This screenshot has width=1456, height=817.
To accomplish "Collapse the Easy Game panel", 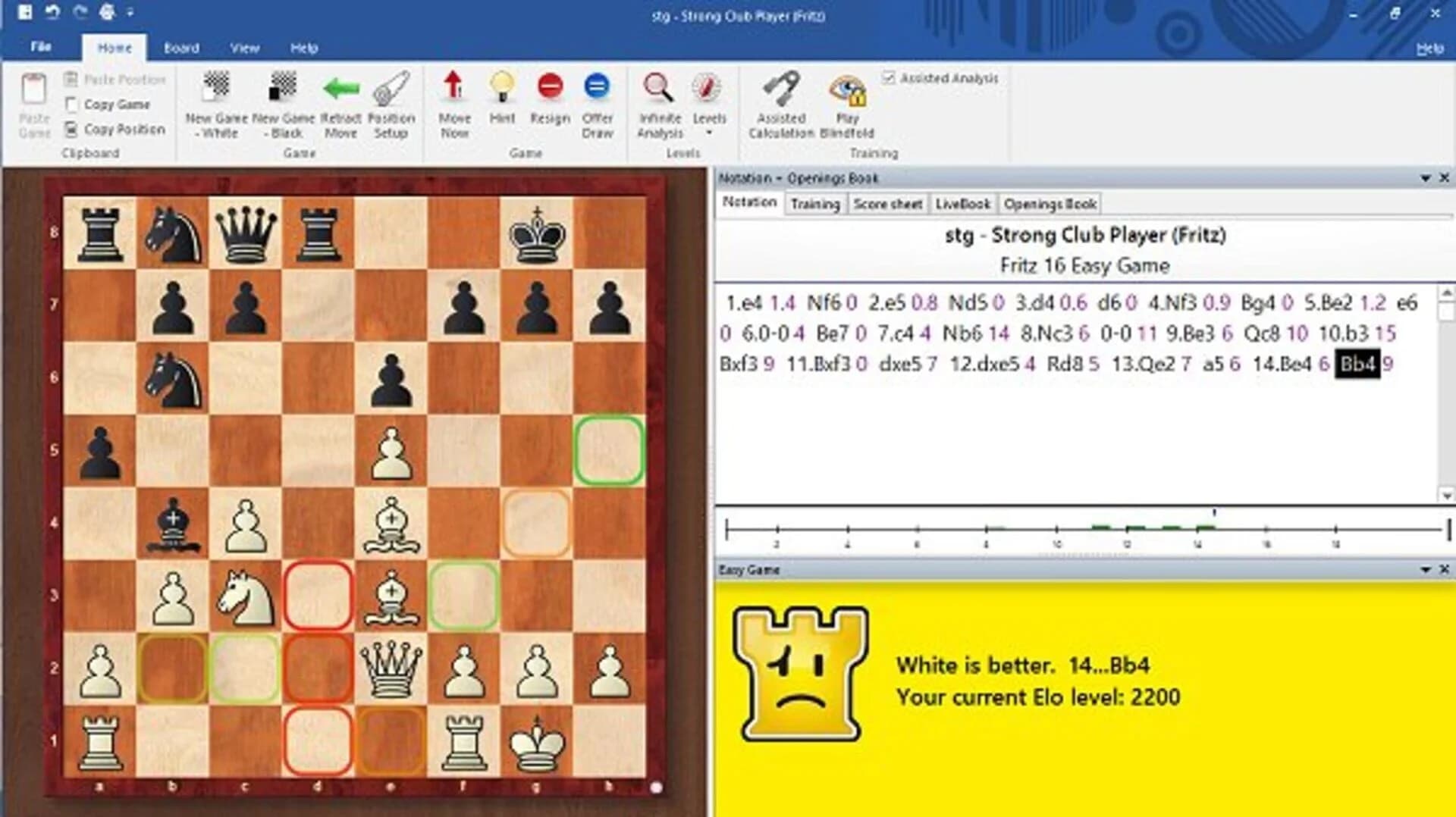I will pos(1427,569).
